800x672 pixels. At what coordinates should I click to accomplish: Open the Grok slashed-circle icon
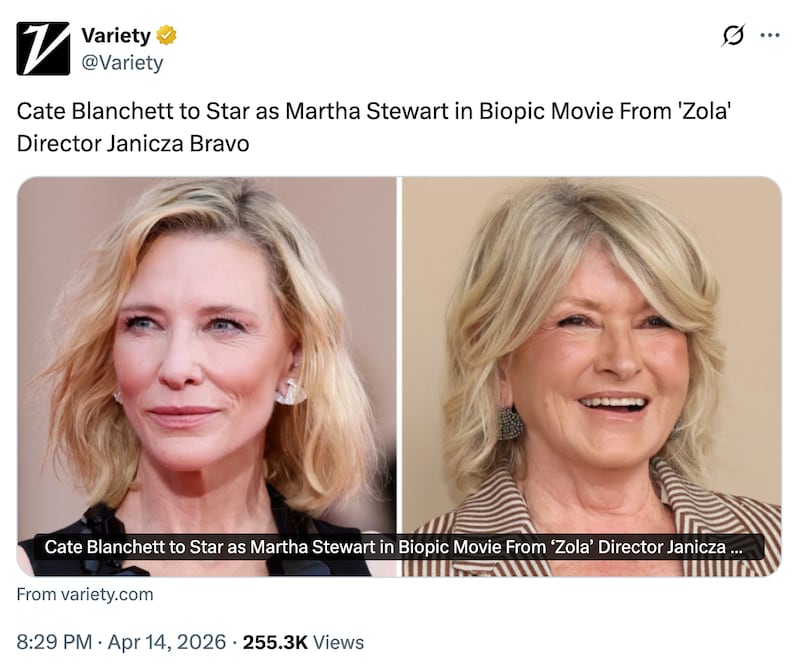click(x=733, y=35)
